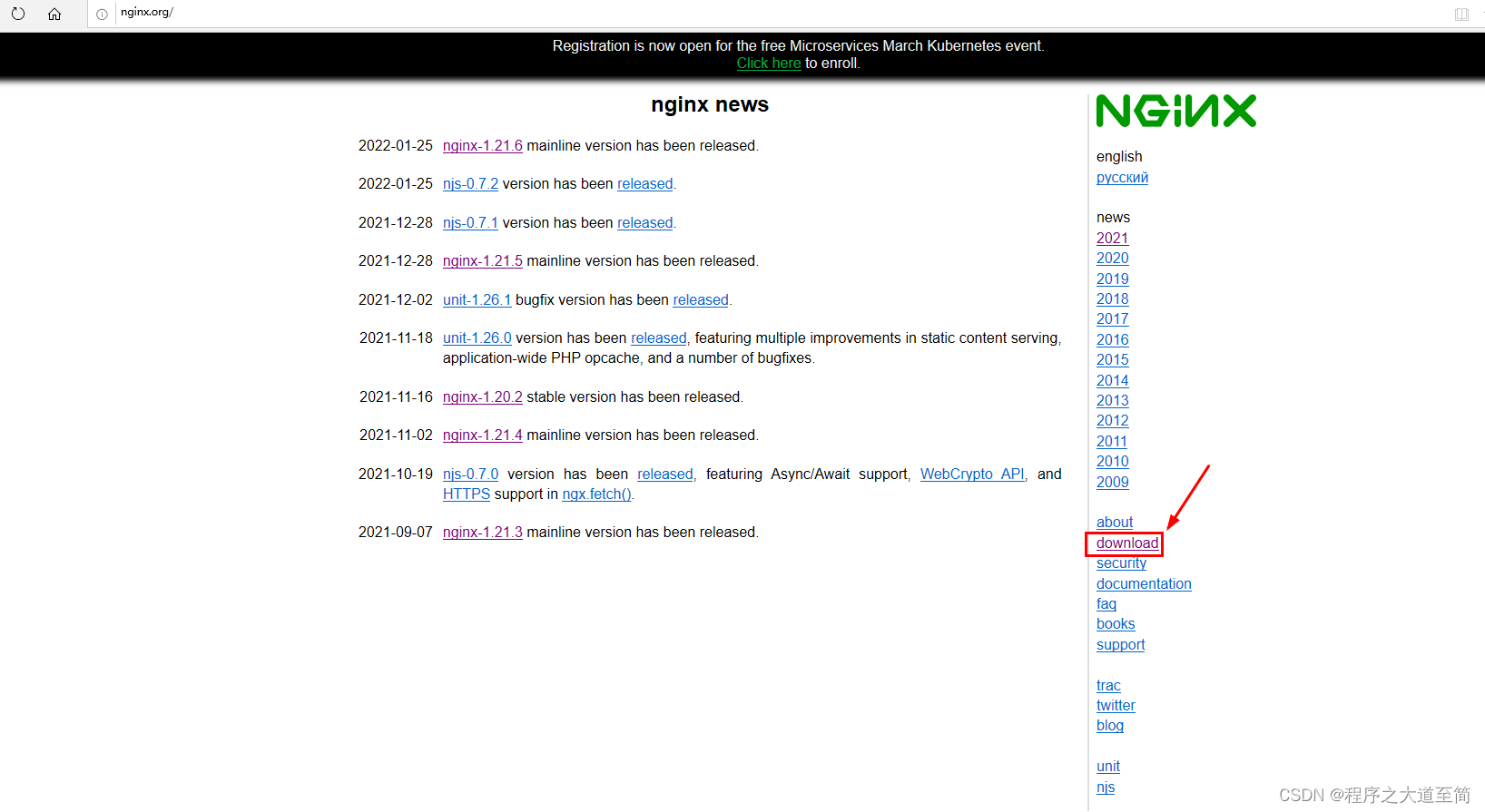This screenshot has height=812, width=1485.
Task: Click the date 2021-11-16
Action: click(x=396, y=397)
